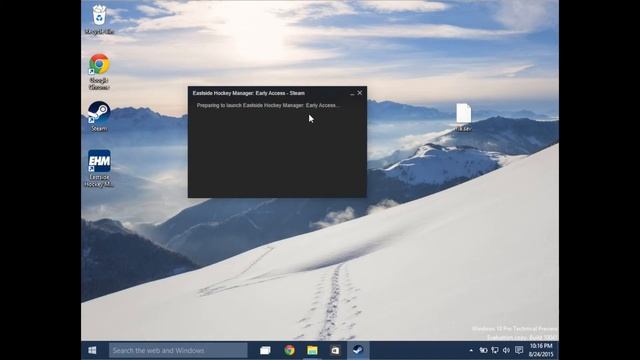
Task: Launch Google Chrome from the desktop shortcut
Action: (99, 71)
